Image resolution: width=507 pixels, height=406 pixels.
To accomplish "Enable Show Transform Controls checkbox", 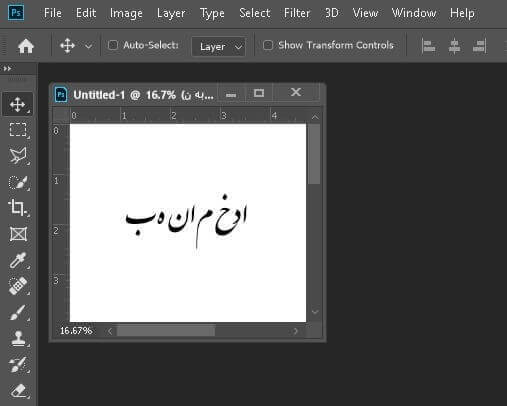I will point(268,45).
